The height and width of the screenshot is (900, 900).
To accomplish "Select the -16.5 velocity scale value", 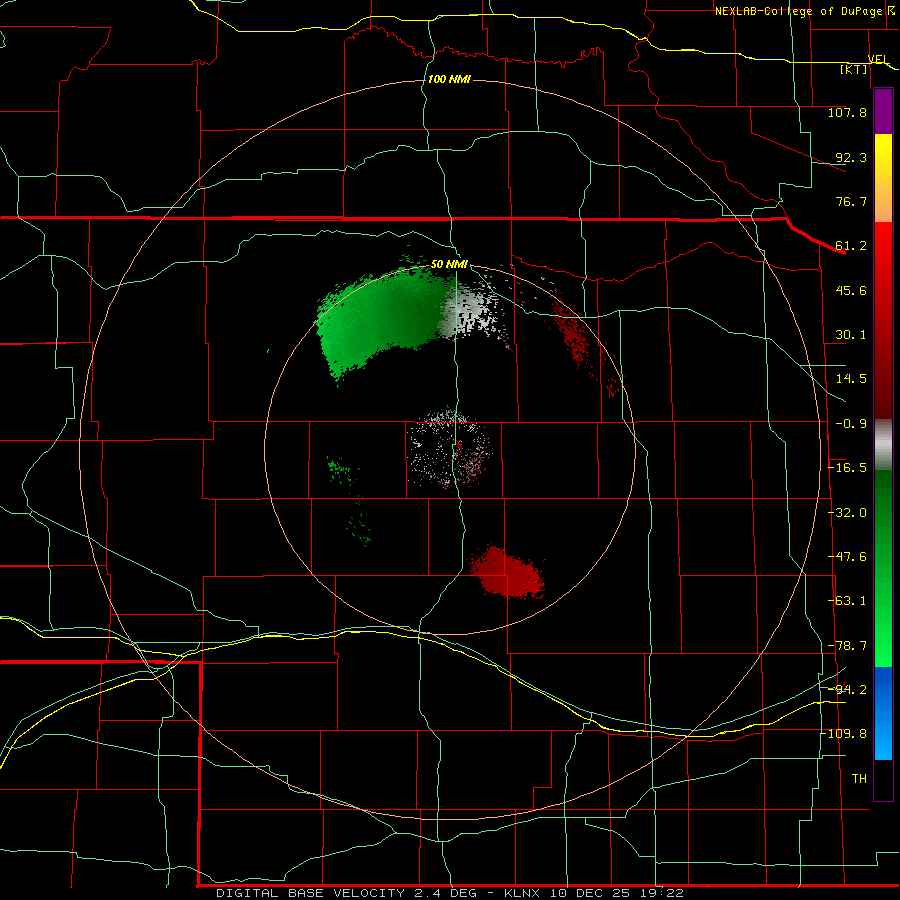I will coord(848,468).
